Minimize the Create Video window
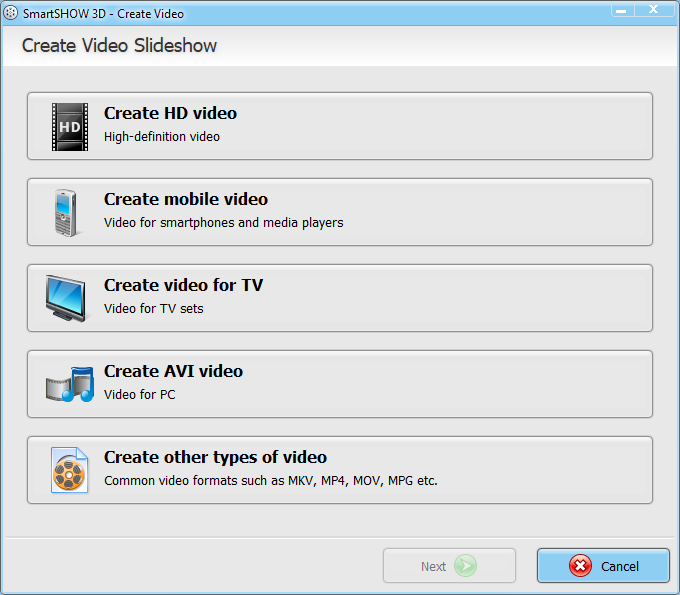The image size is (680, 595). point(621,10)
